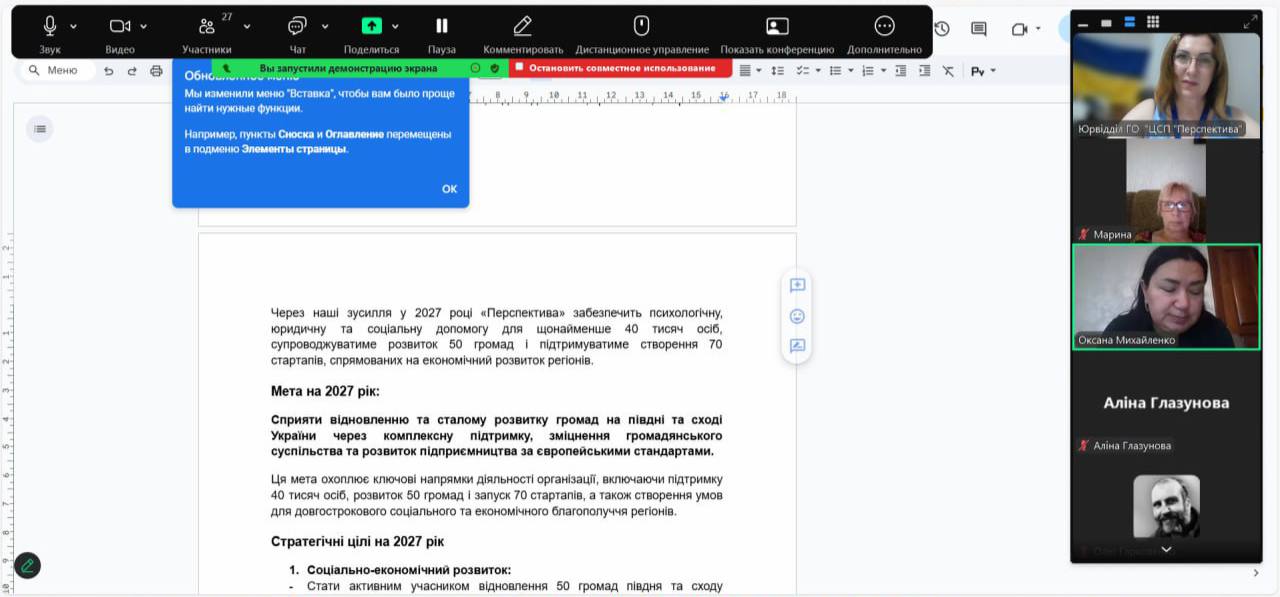Image resolution: width=1280 pixels, height=597 pixels.
Task: Click the list item Соціально-економічний розвиток:
Action: (x=409, y=570)
